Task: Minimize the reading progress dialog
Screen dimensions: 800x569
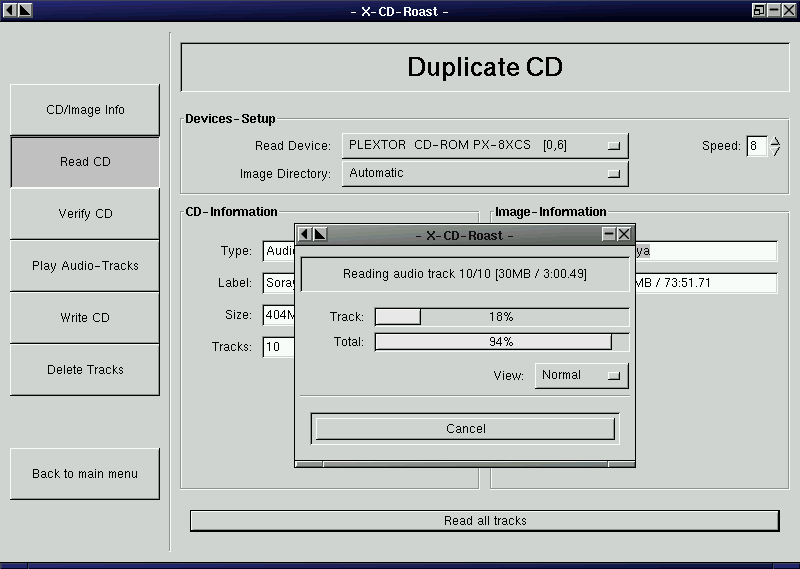Action: click(x=609, y=234)
